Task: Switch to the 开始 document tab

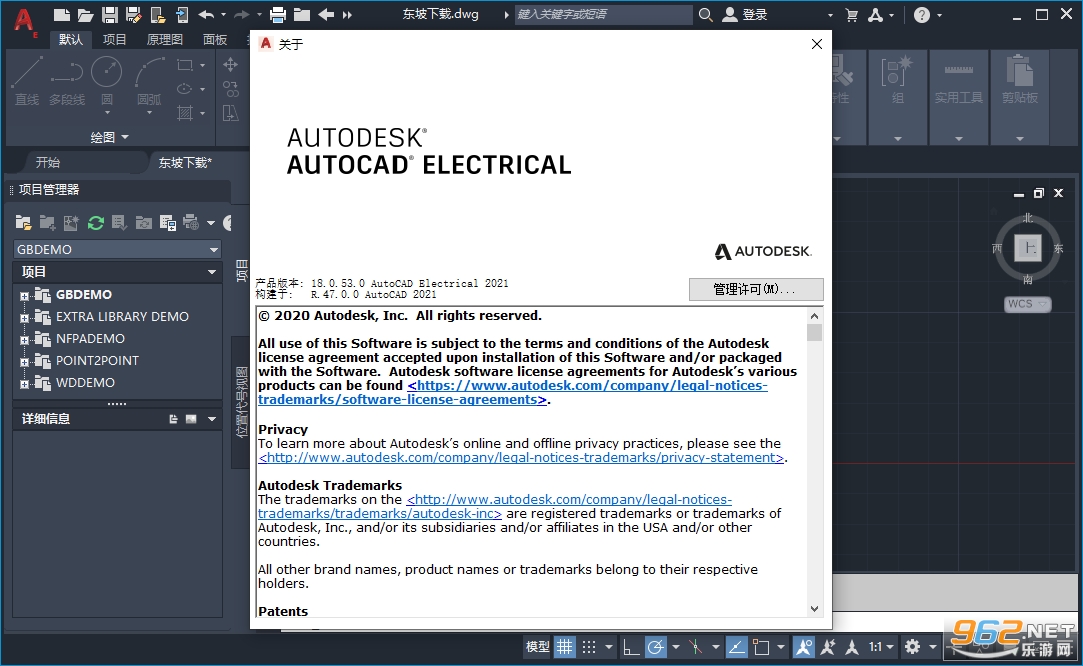Action: click(x=48, y=162)
